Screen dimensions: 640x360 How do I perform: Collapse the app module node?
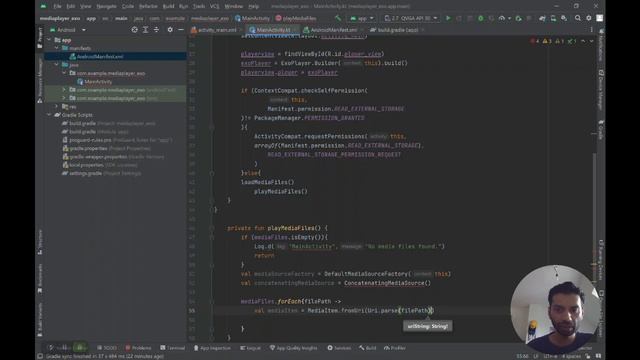(x=49, y=40)
